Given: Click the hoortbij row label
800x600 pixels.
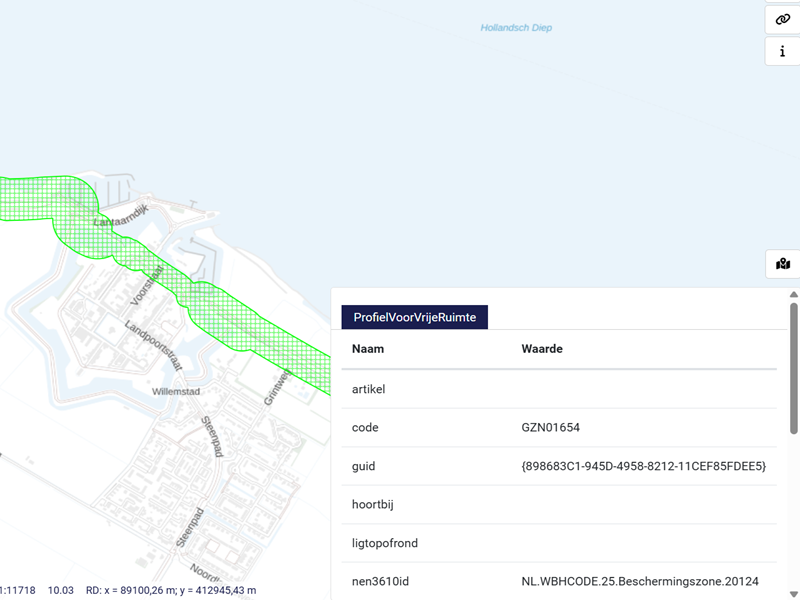Looking at the screenshot, I should pyautogui.click(x=372, y=505).
